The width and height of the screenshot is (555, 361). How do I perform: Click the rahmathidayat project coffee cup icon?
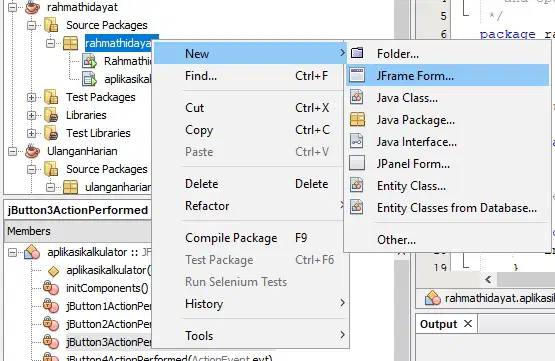tap(33, 7)
